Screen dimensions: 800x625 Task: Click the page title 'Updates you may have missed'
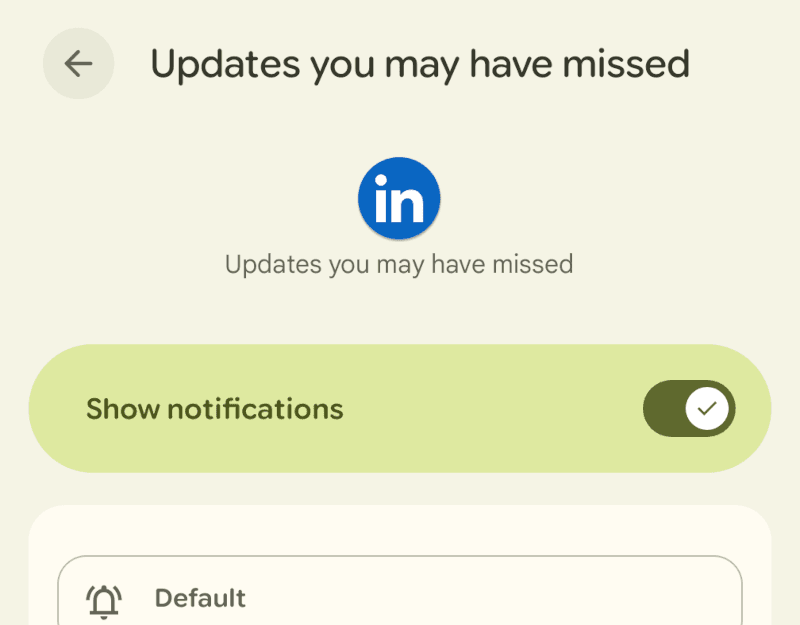420,64
